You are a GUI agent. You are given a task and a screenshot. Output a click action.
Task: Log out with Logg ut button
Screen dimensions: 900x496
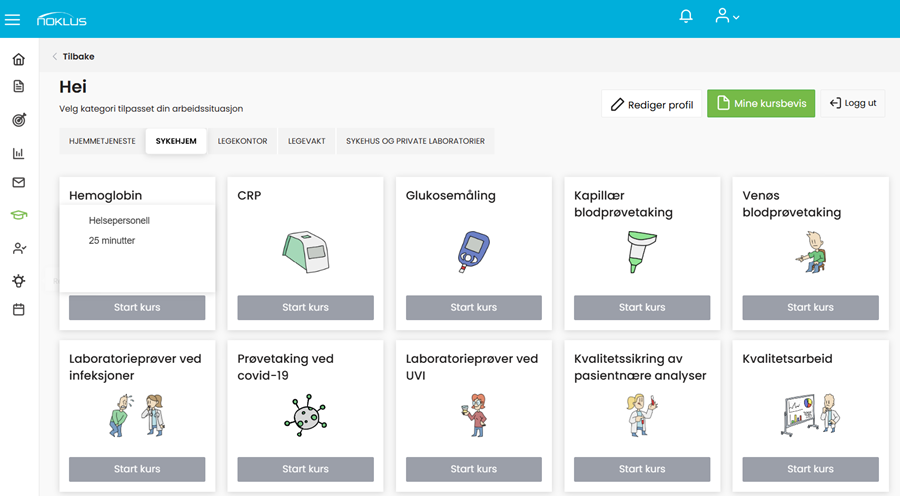click(853, 104)
